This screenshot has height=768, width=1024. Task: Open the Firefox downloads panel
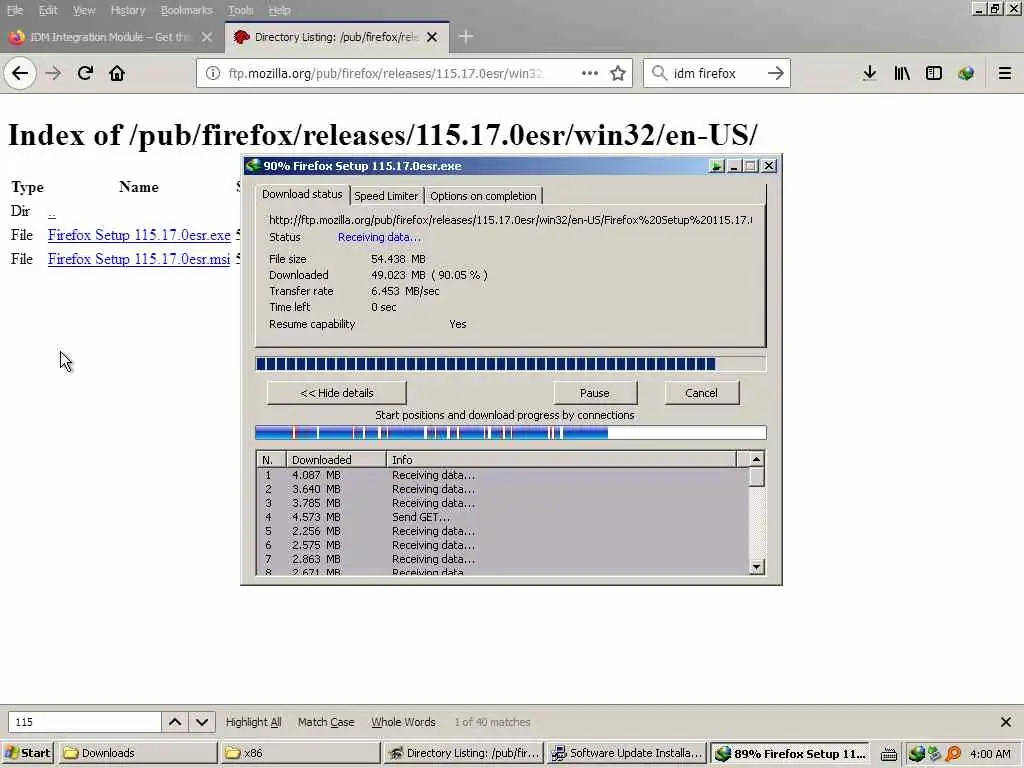point(869,73)
